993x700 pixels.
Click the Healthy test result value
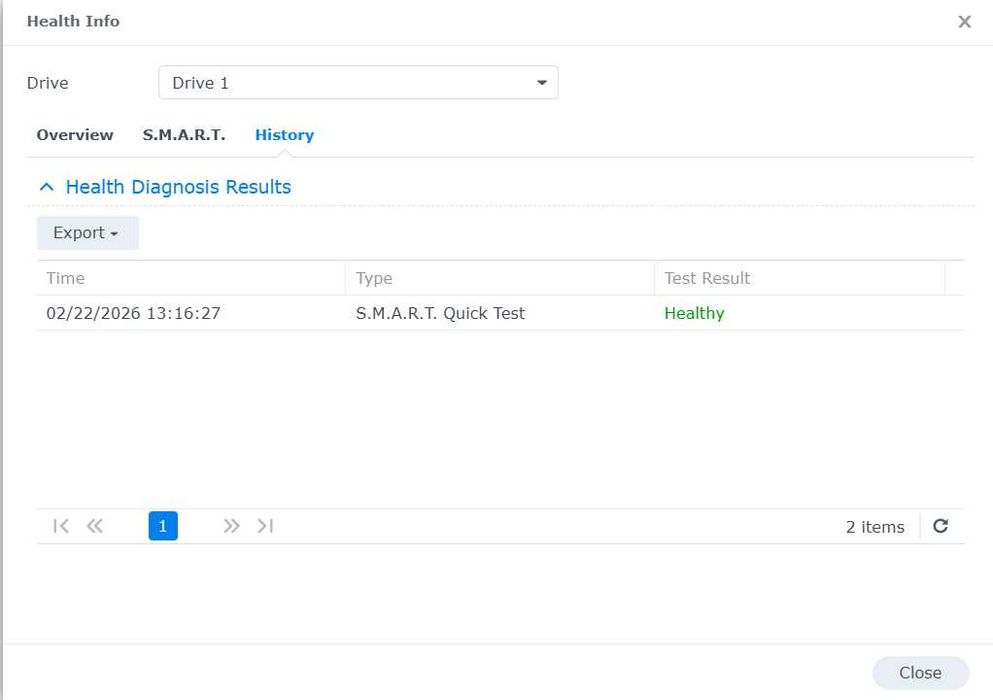click(694, 313)
